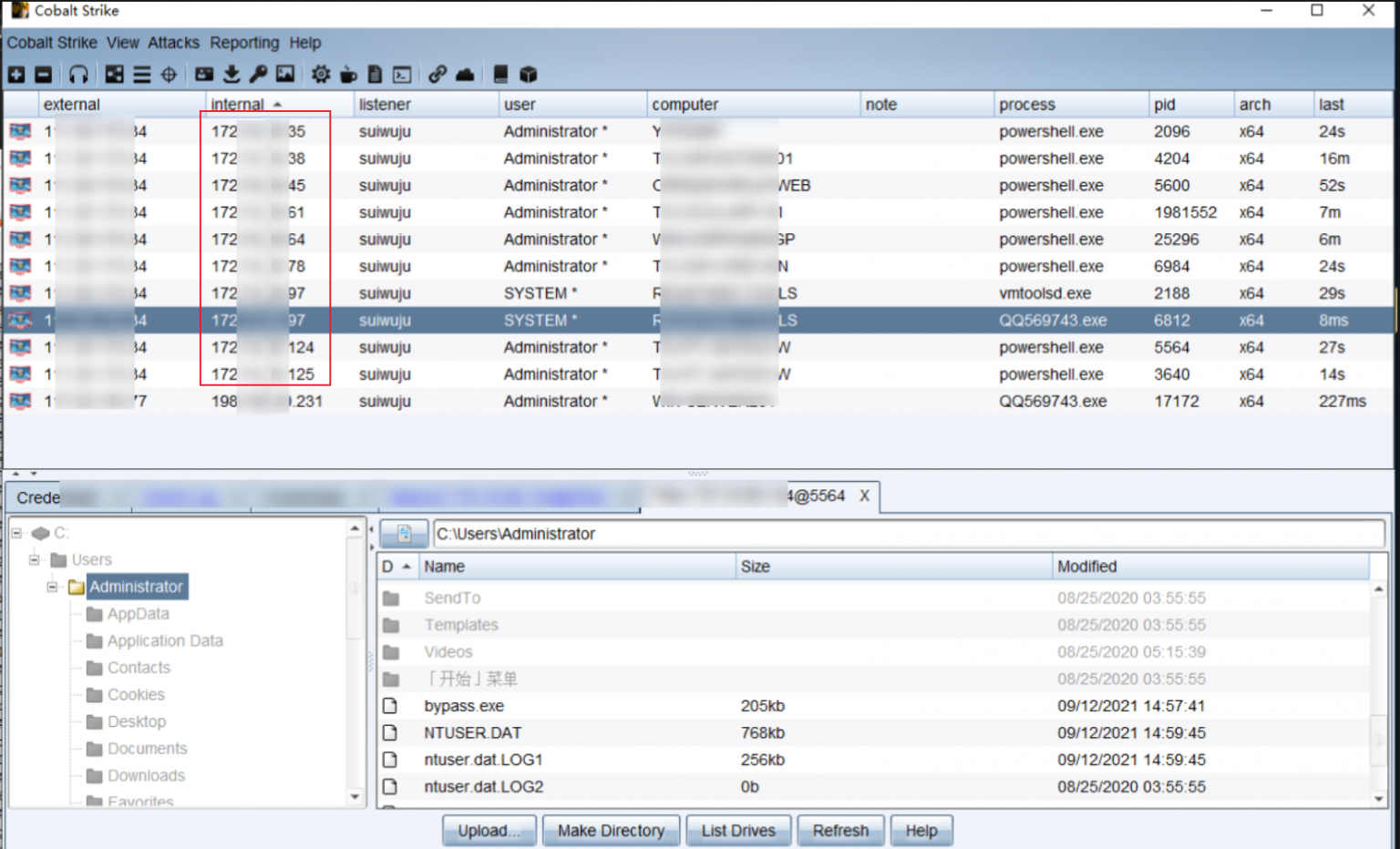This screenshot has width=1400, height=849.
Task: Click the crosshair Targets view icon
Action: 169,75
